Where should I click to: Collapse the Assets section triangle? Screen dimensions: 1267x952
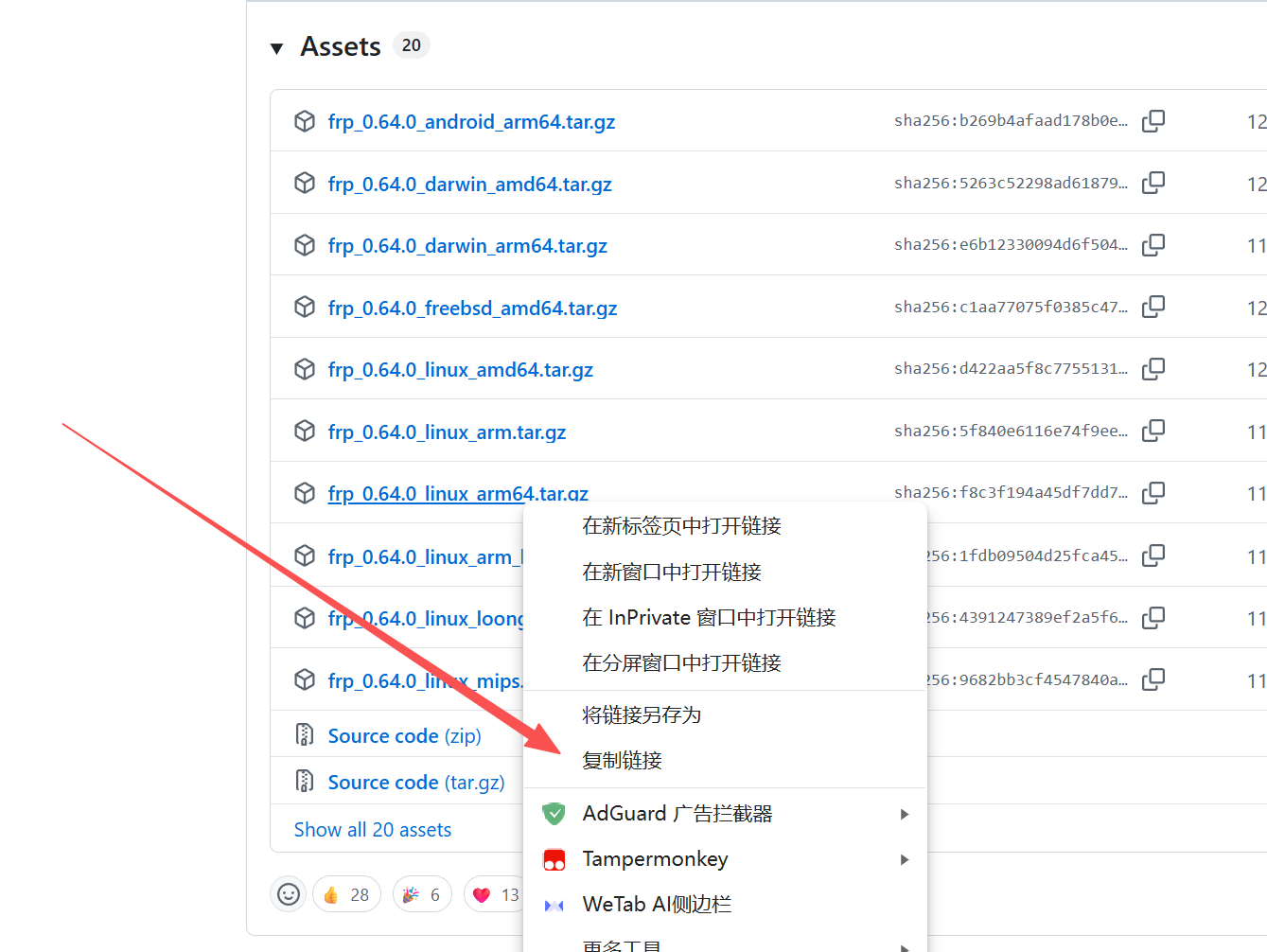[x=277, y=48]
